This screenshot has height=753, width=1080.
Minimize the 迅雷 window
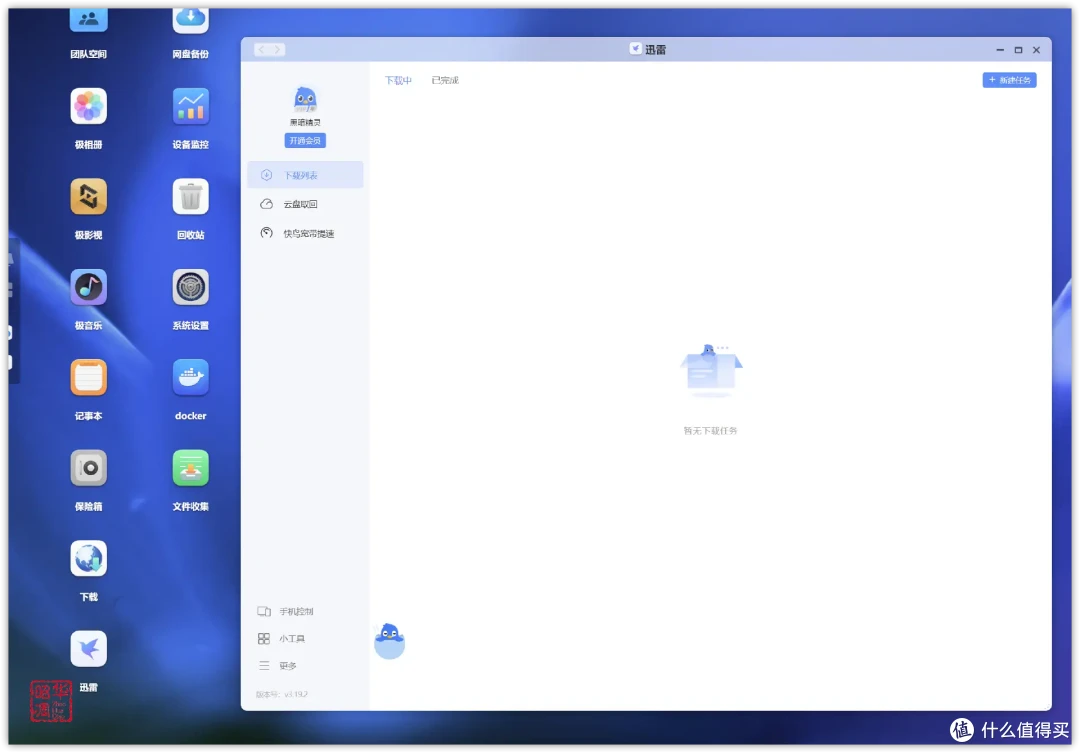point(1000,50)
